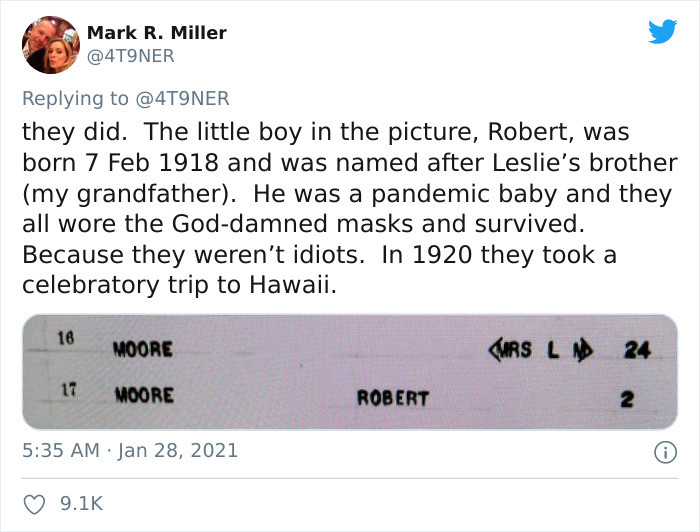Open Mark R. Miller's profile avatar

point(51,45)
